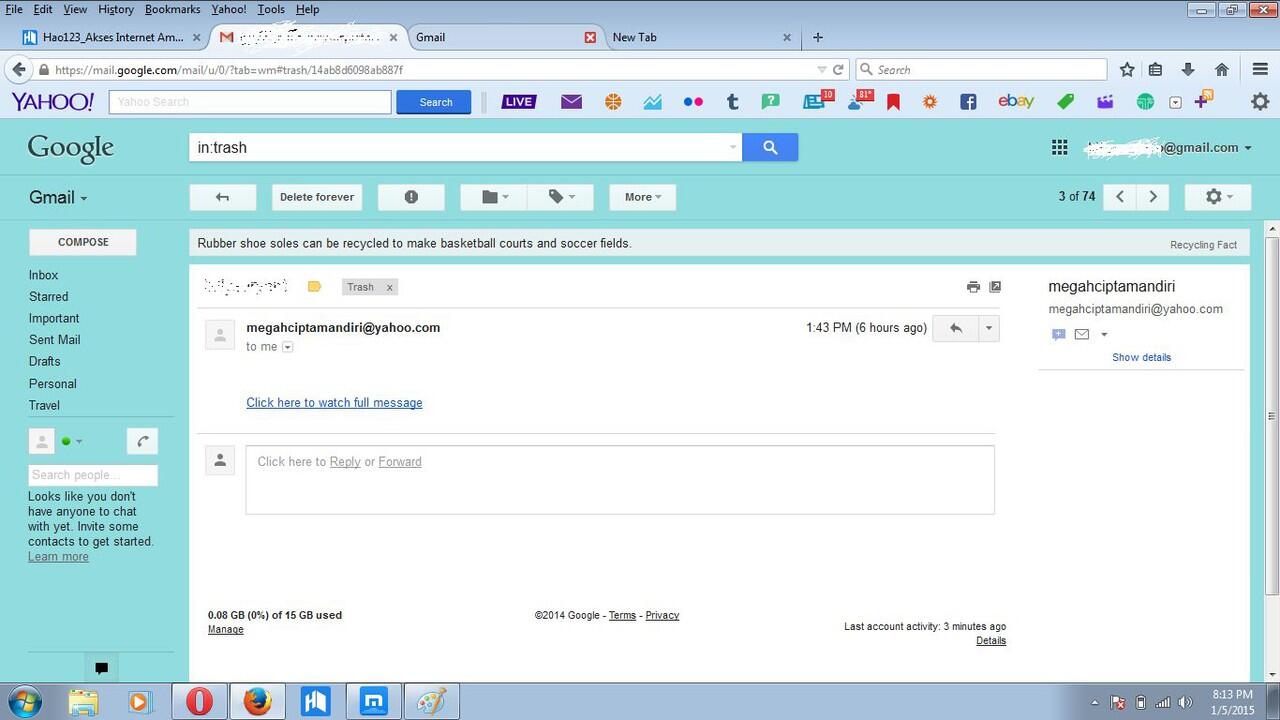Switch to the New Tab tab
The image size is (1280, 720).
(700, 37)
